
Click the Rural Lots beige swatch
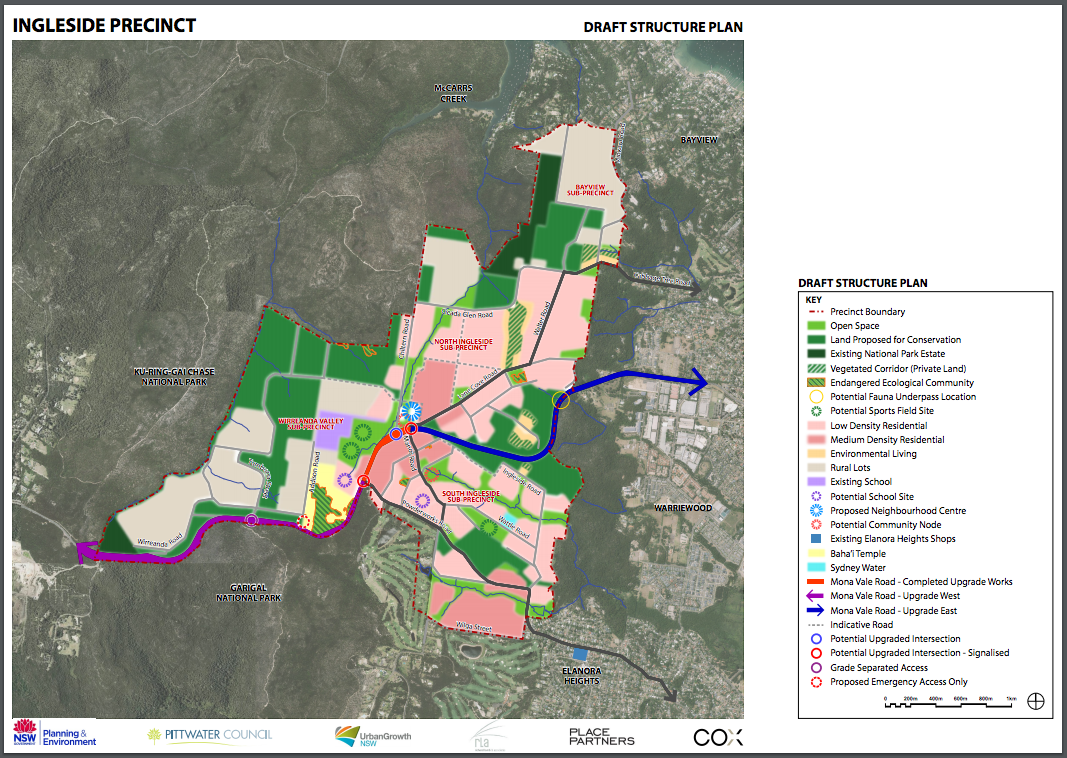coord(816,467)
